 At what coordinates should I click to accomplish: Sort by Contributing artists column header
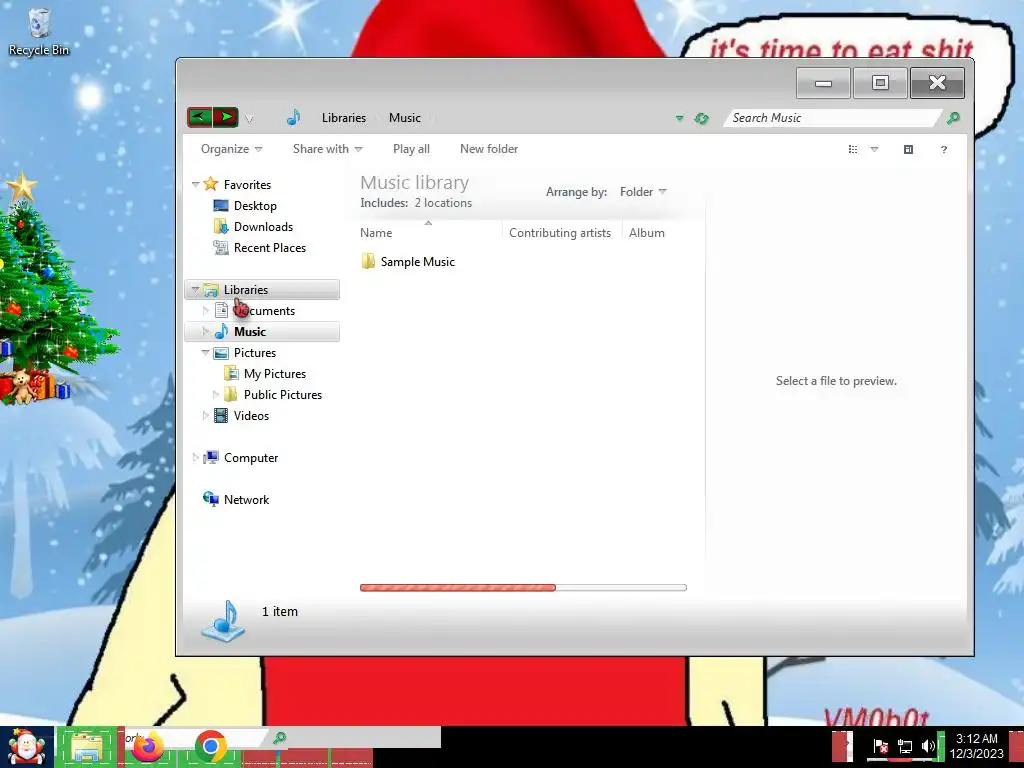coord(562,233)
